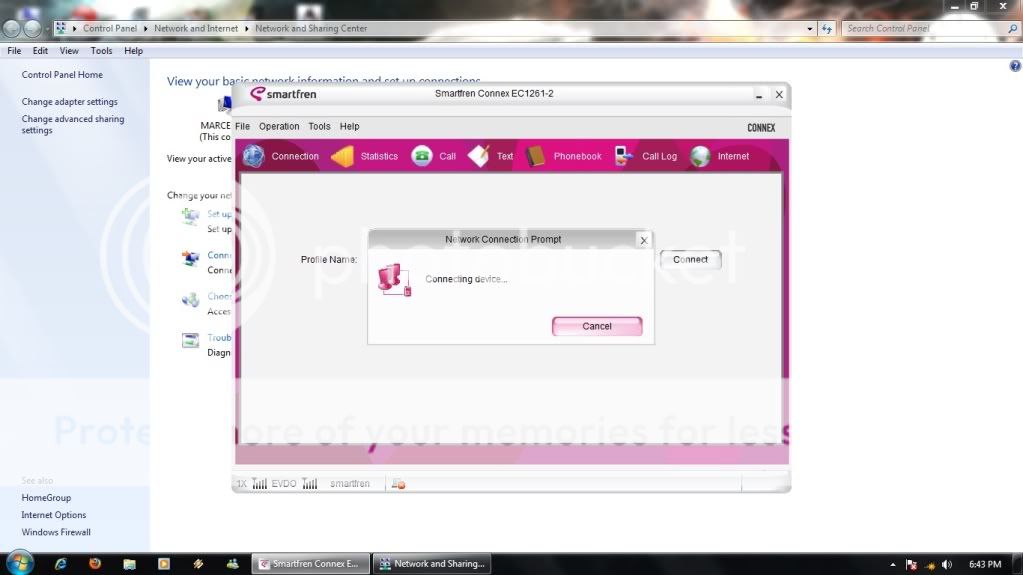This screenshot has width=1023, height=575.
Task: Open Control Panel Tools menu
Action: (101, 51)
